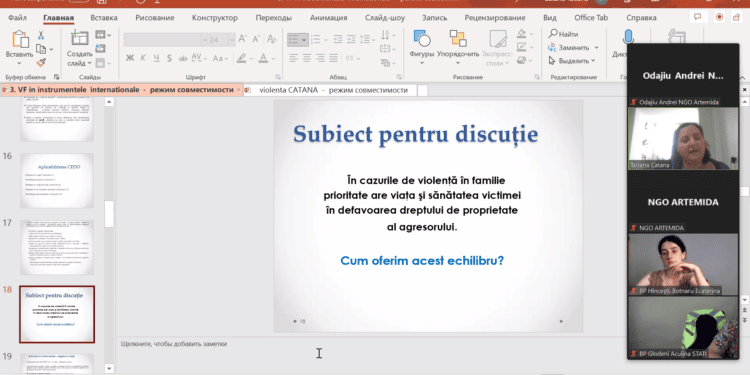Click BP Hincești Botnaru Ecaterina video tile
The width and height of the screenshot is (750, 375).
pos(683,265)
